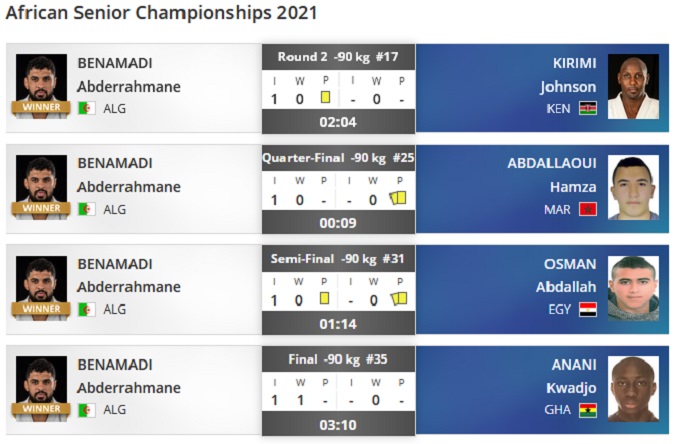Click the Egypt flag beside EGY
The image size is (678, 444).
click(588, 310)
